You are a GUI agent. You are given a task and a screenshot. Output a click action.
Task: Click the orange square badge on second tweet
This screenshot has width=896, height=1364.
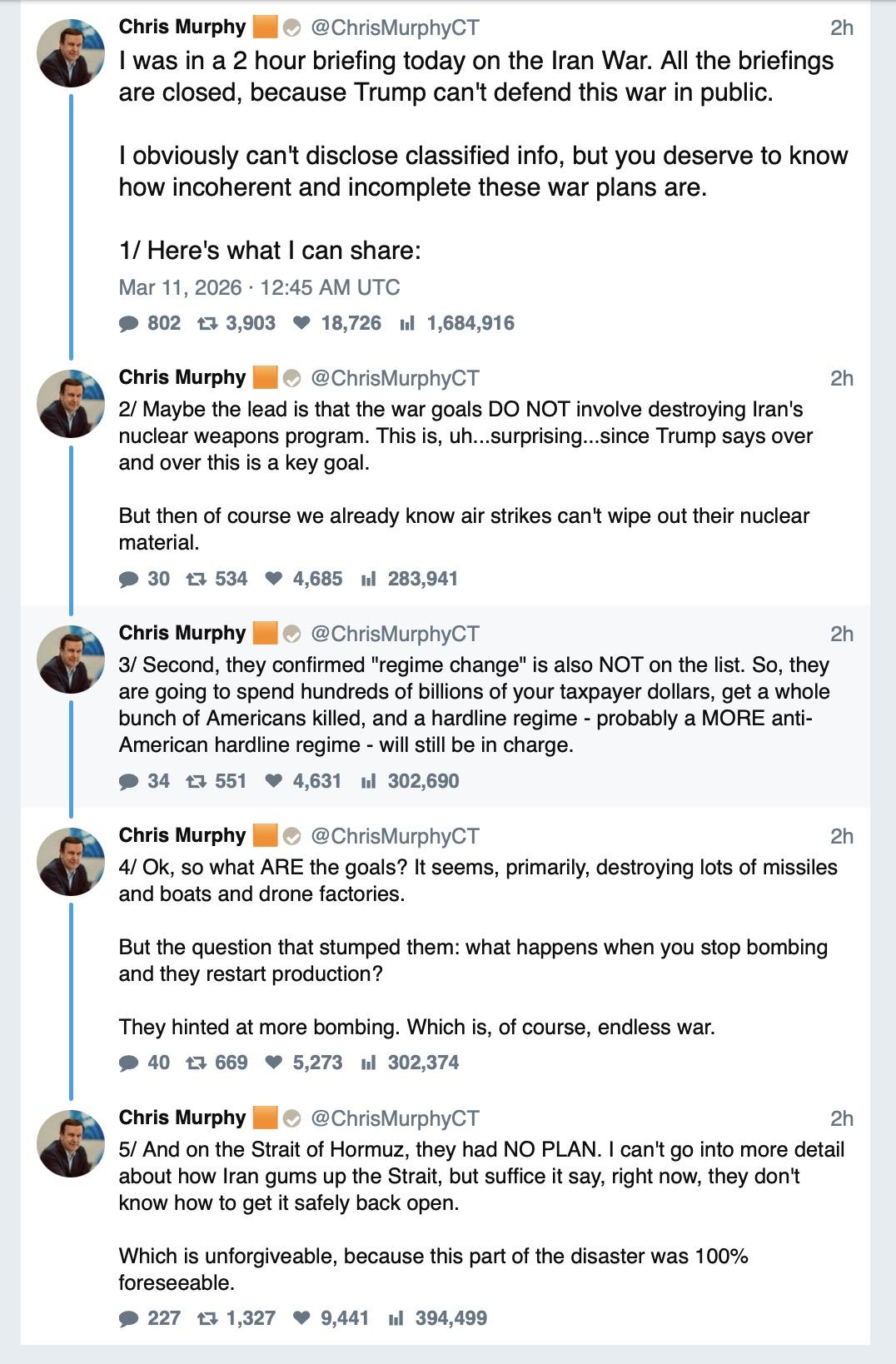265,378
